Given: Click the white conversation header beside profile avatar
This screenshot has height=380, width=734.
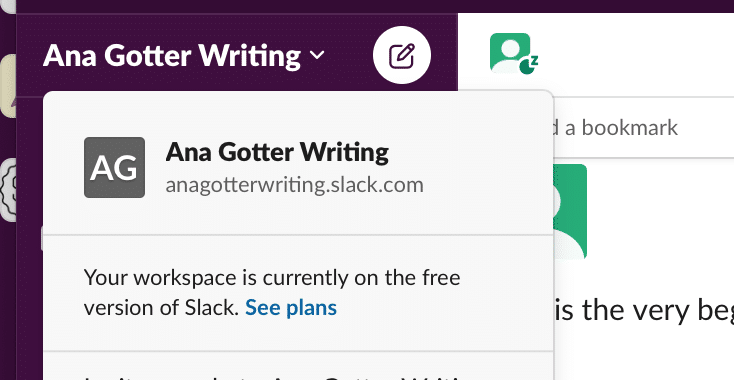Looking at the screenshot, I should pyautogui.click(x=637, y=54).
